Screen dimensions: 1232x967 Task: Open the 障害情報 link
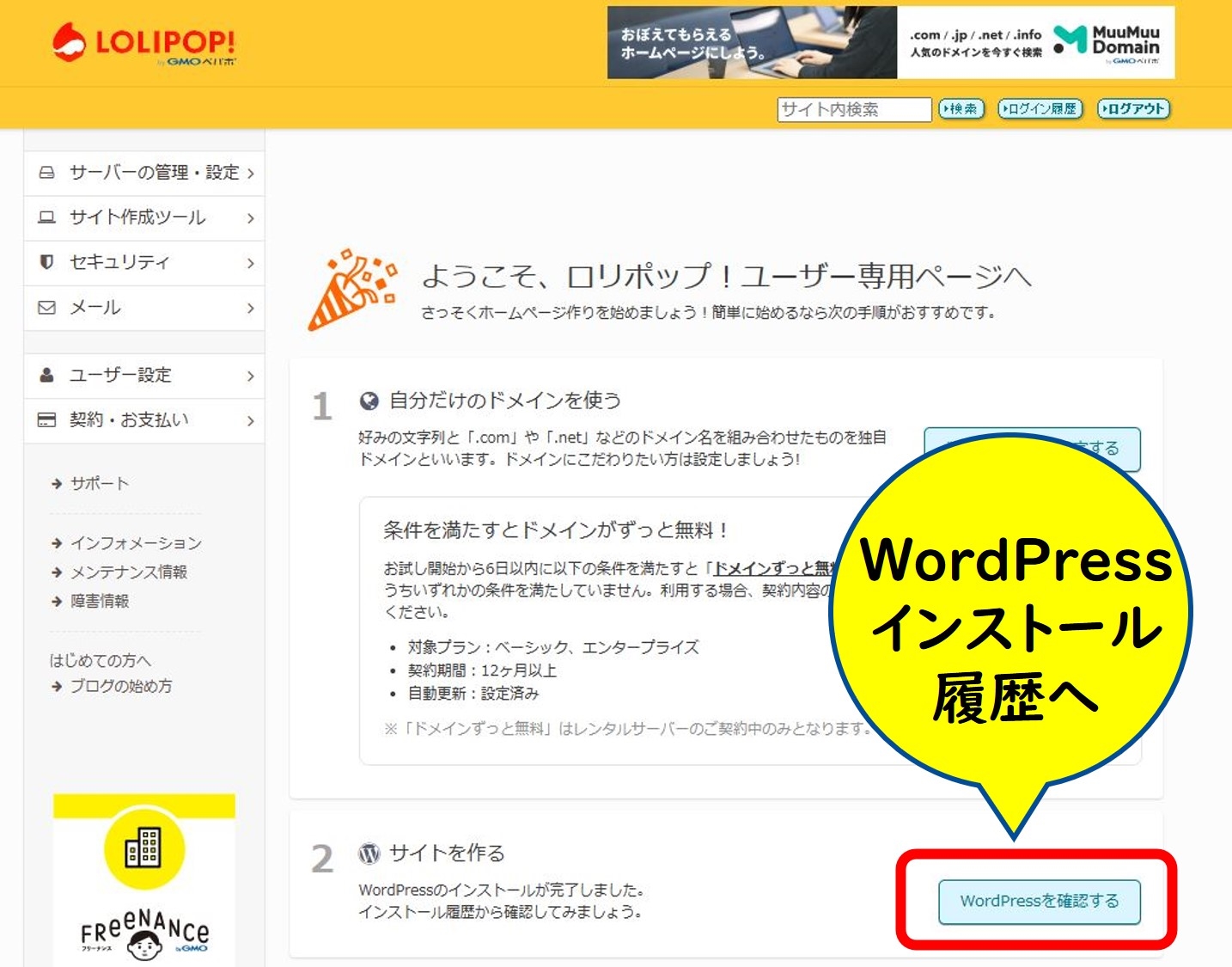[x=100, y=601]
